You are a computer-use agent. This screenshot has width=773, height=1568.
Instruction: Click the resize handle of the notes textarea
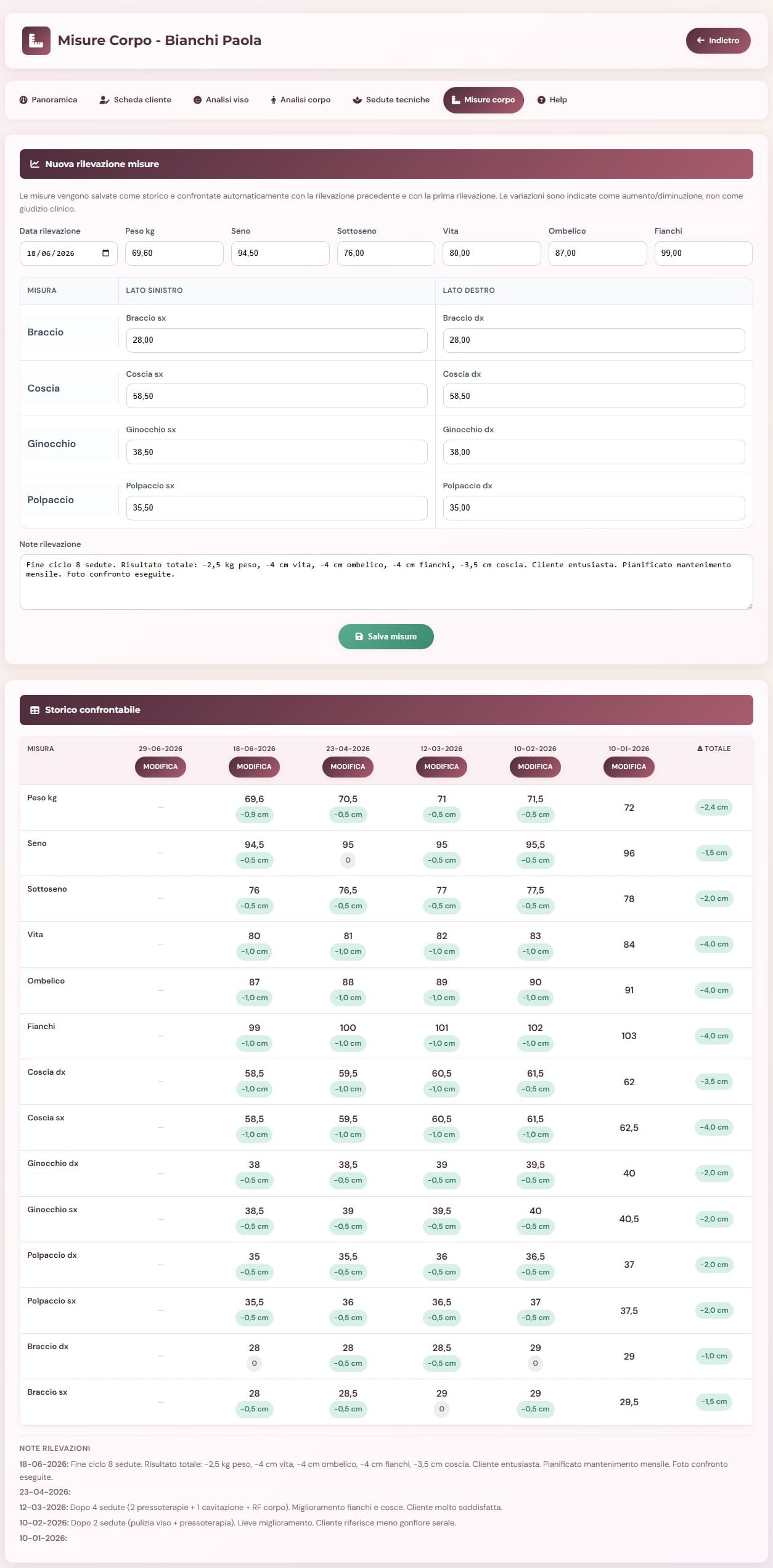[750, 606]
